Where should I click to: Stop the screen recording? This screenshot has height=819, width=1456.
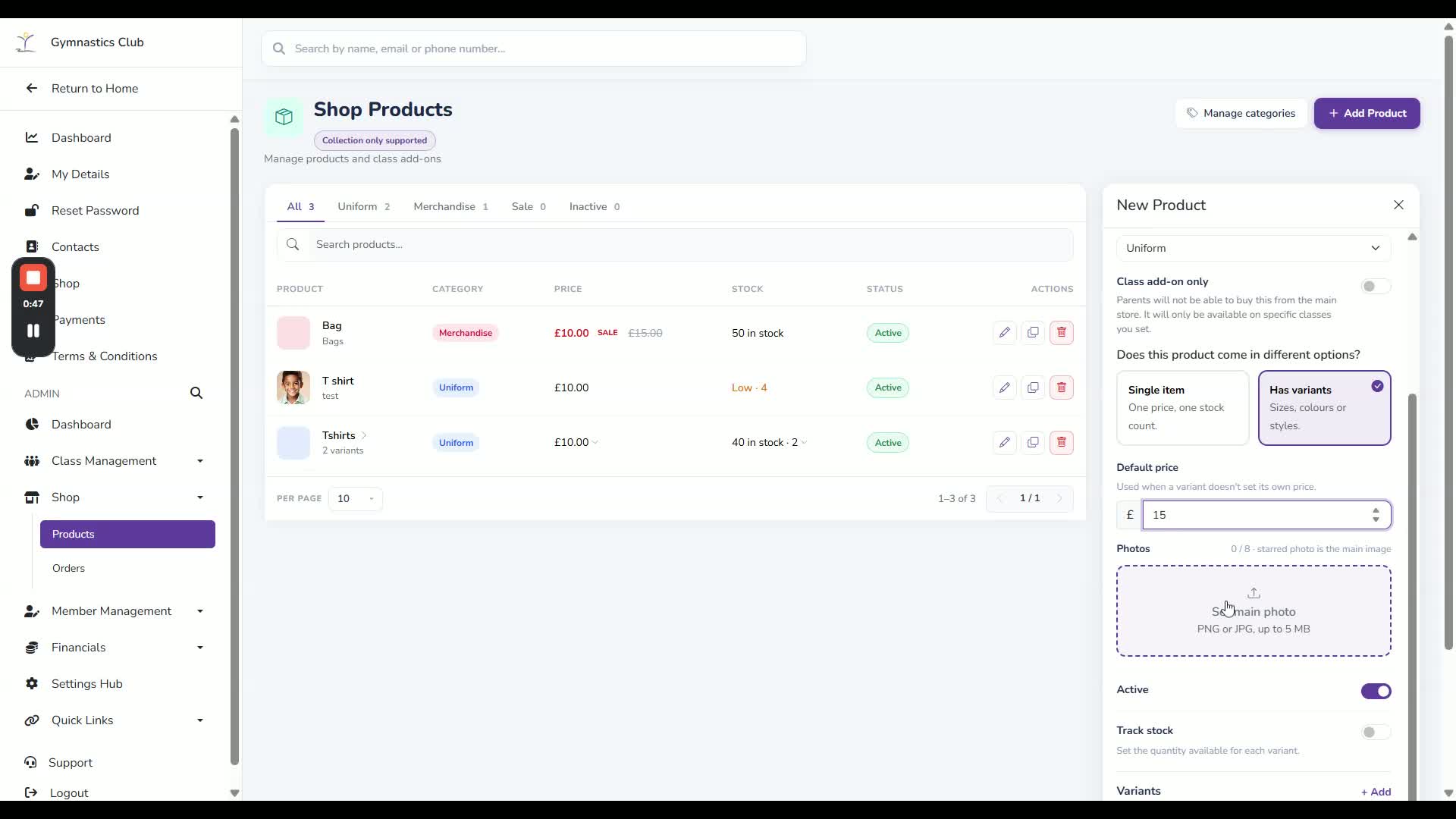33,278
